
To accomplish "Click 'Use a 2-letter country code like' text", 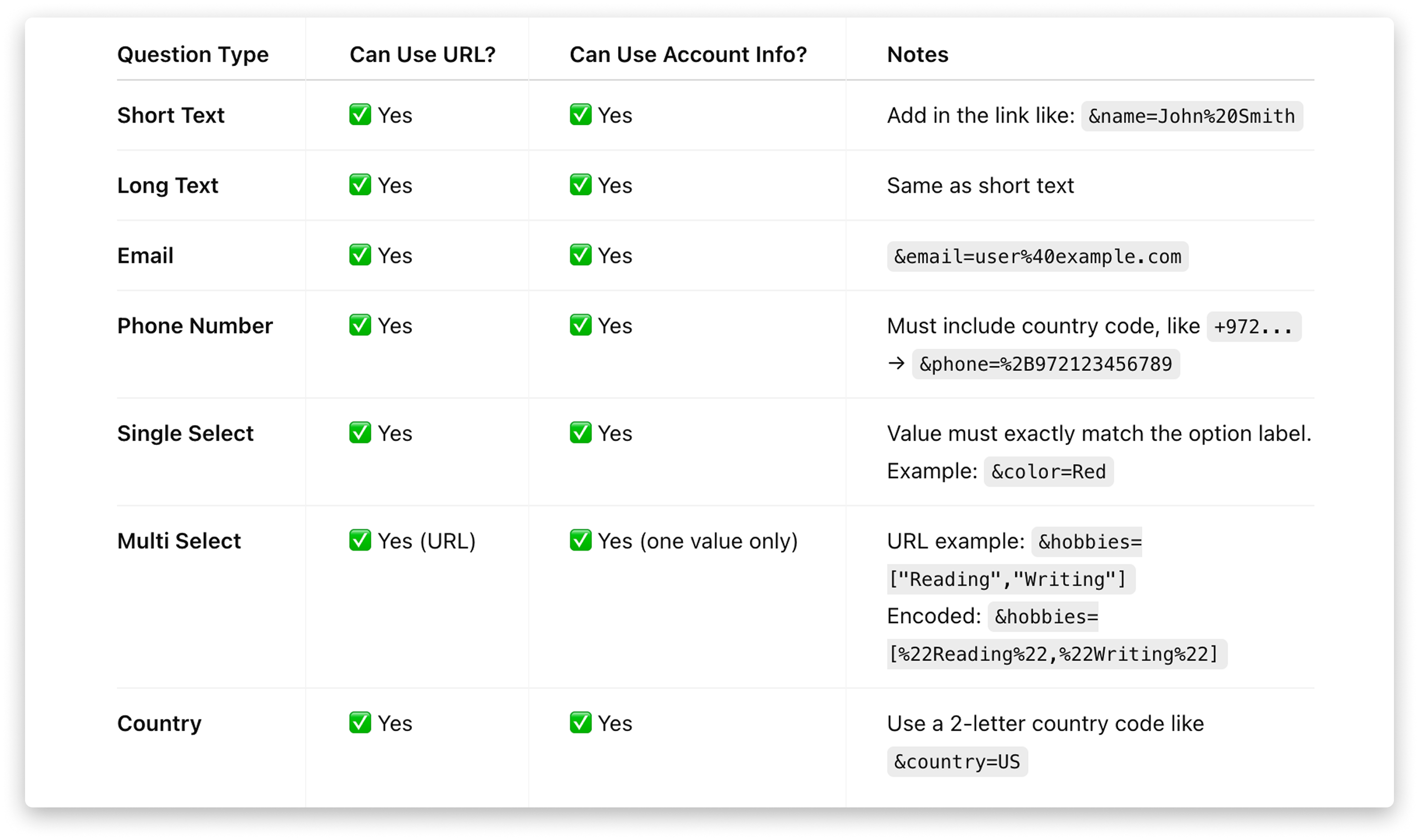I will tap(1045, 723).
